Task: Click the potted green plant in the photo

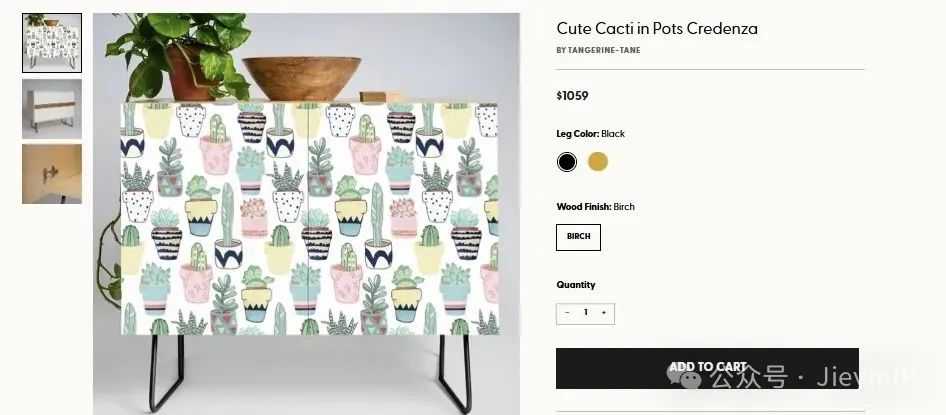Action: [x=181, y=56]
